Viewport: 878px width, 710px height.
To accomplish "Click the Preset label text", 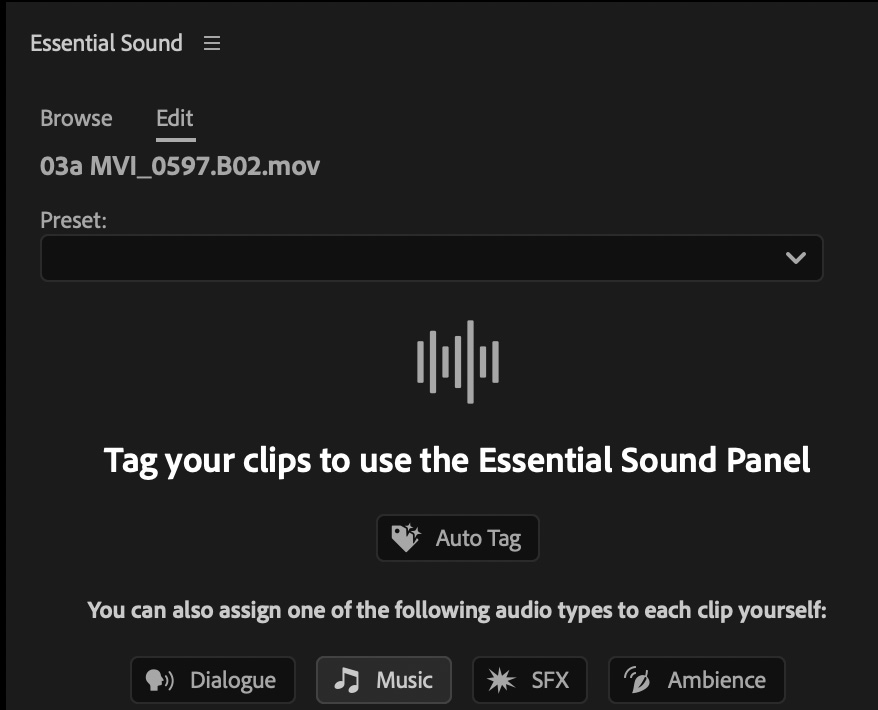I will pos(73,220).
